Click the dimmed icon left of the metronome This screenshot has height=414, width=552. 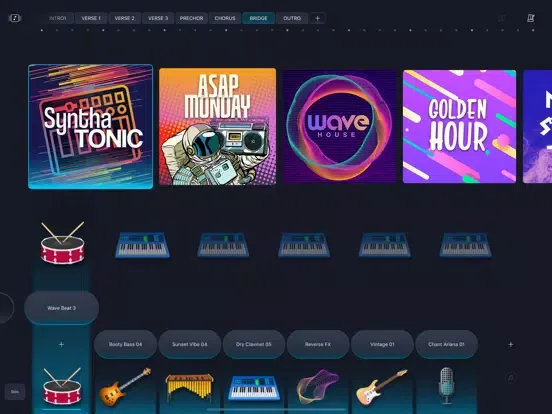point(503,18)
